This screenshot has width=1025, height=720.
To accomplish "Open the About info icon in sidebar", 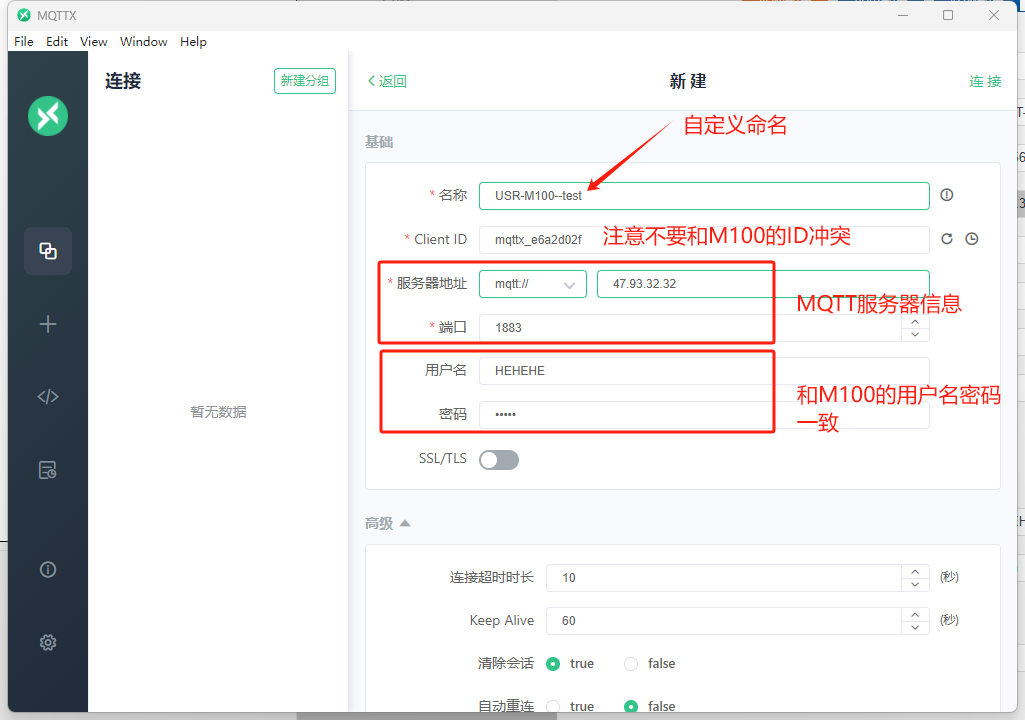I will click(47, 570).
